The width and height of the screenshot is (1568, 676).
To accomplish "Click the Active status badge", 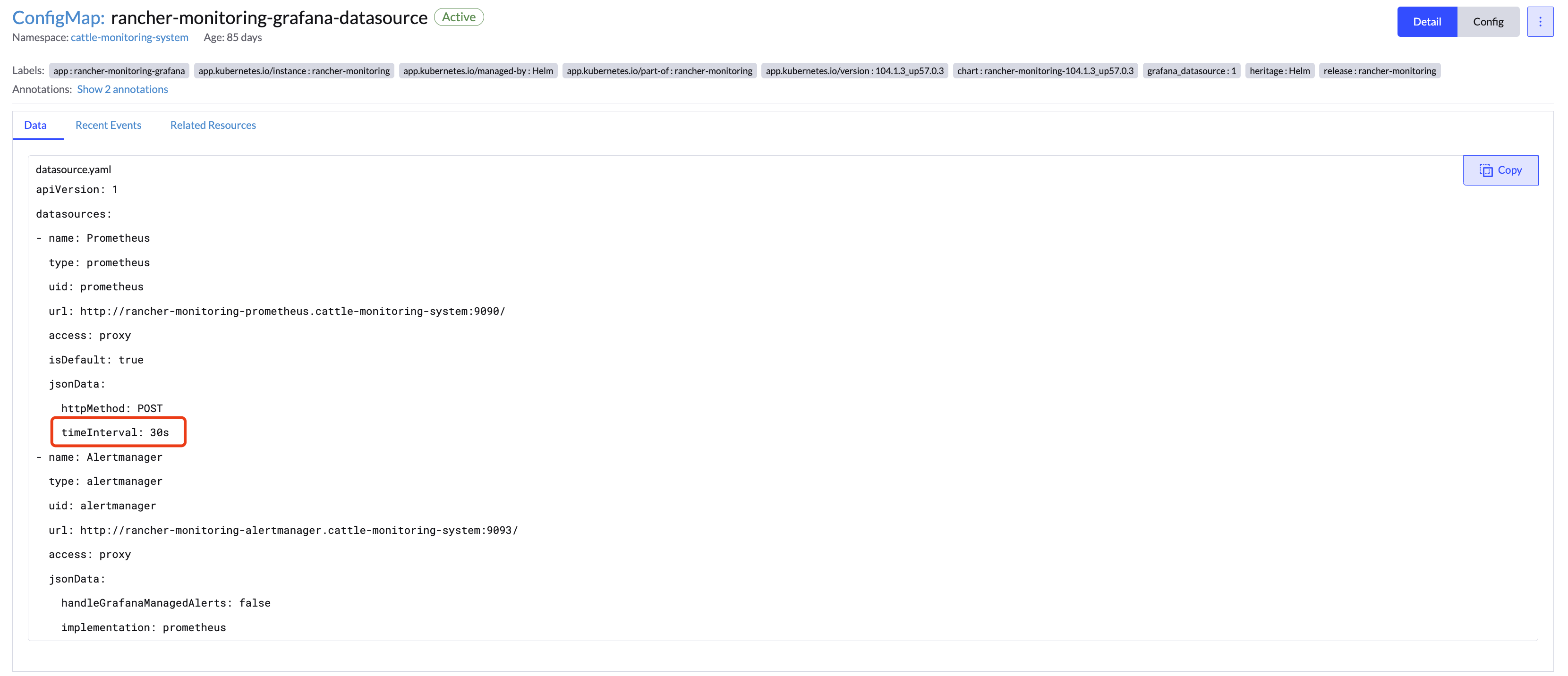I will click(458, 17).
